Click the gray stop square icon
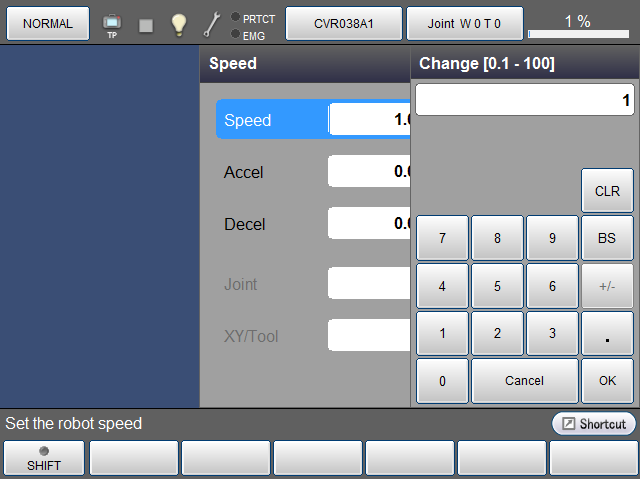The height and width of the screenshot is (479, 640). tap(146, 25)
